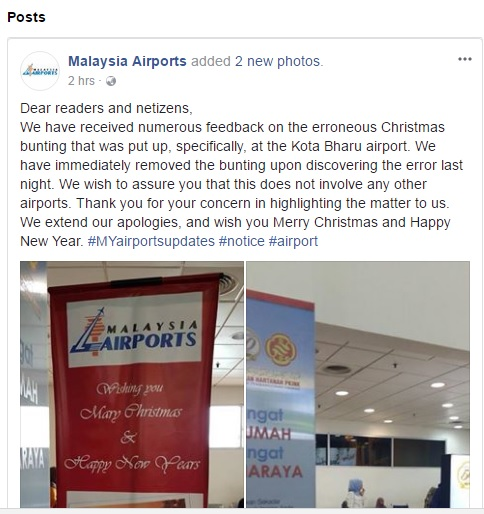This screenshot has height=514, width=484.
Task: Click the "Kota Bharu airport" text in post
Action: pyautogui.click(x=349, y=146)
